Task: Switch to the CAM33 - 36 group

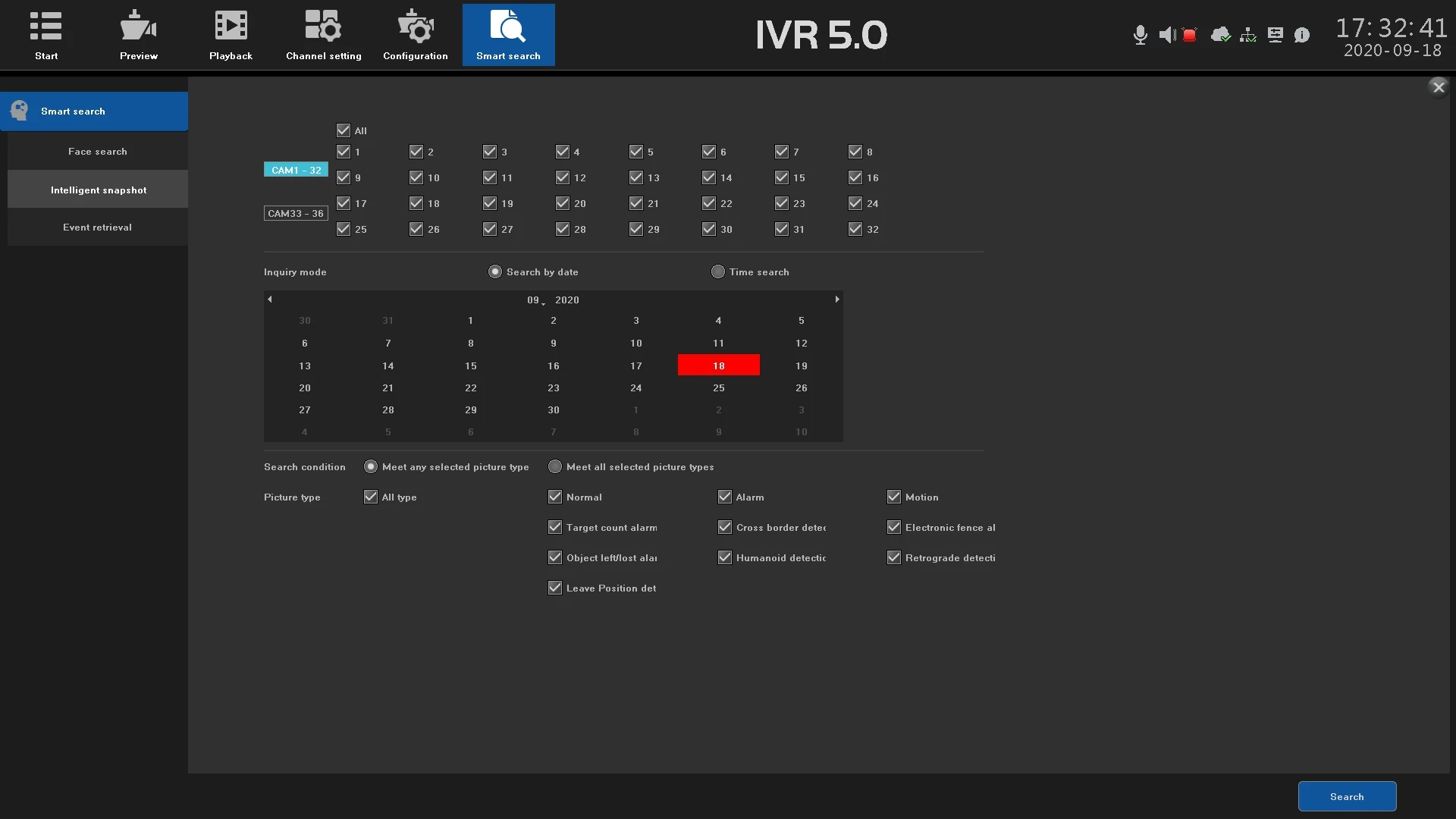Action: point(296,213)
